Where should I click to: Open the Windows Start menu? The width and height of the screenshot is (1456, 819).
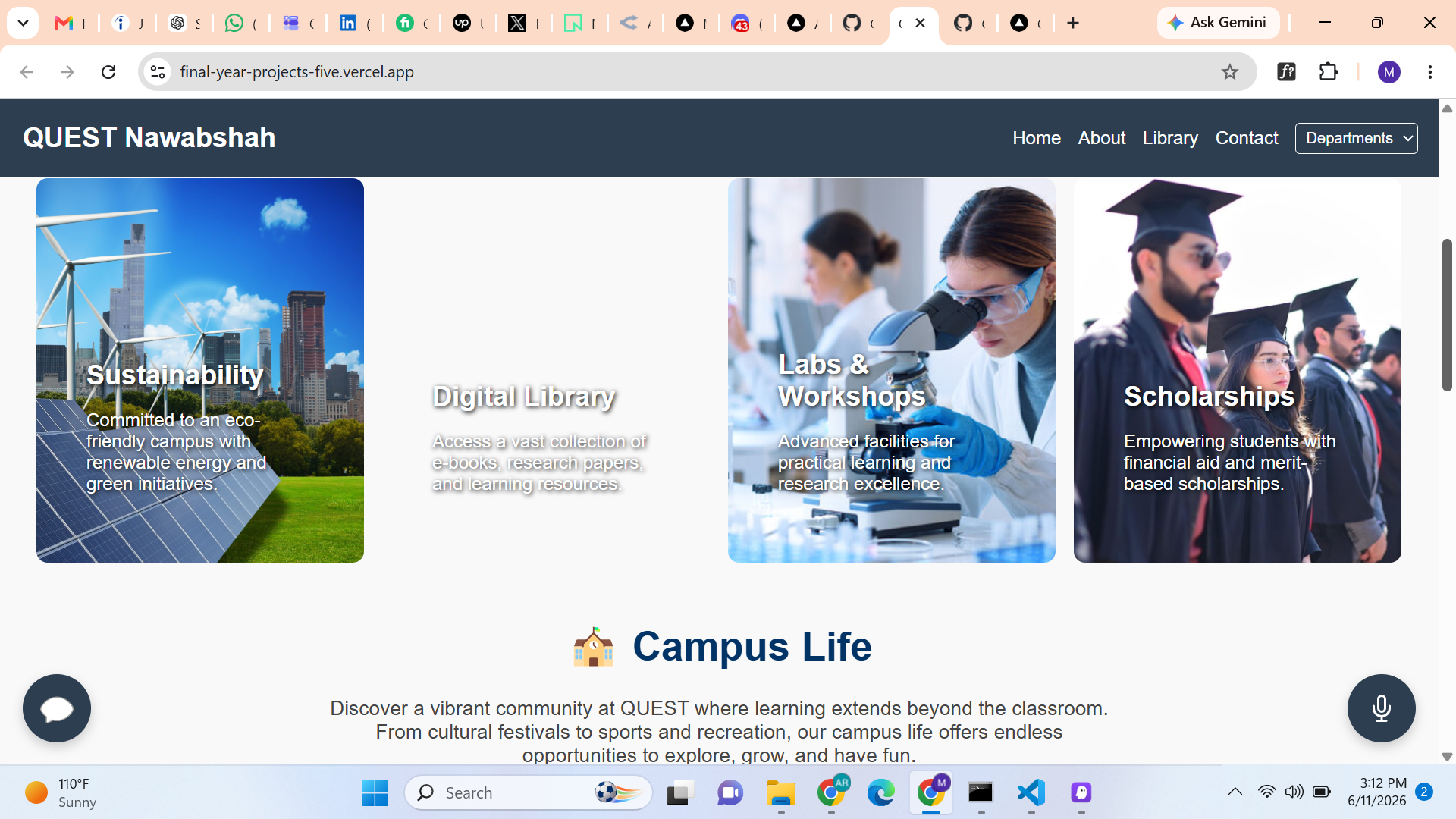tap(375, 792)
